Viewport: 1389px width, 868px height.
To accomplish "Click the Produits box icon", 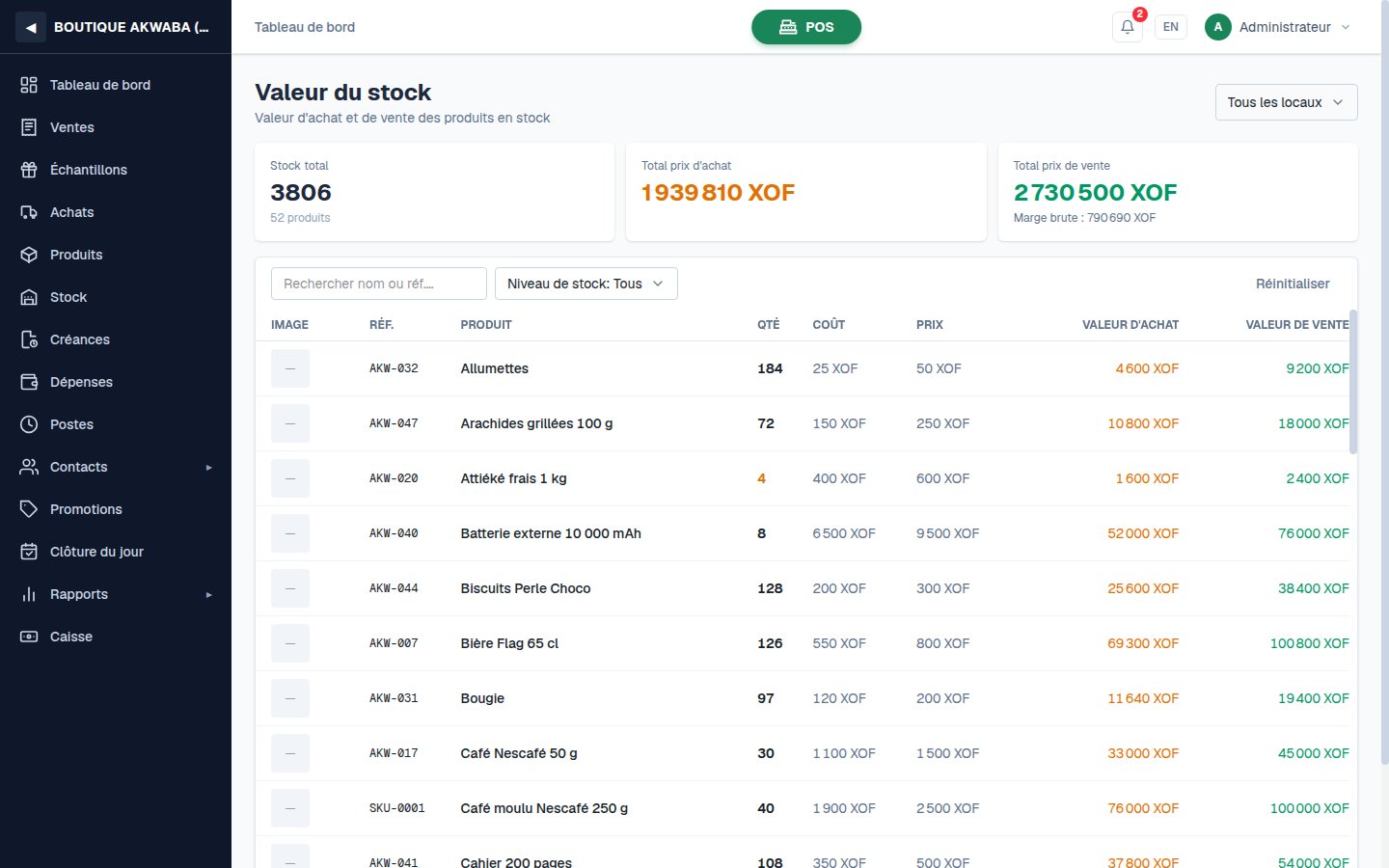I will [29, 255].
